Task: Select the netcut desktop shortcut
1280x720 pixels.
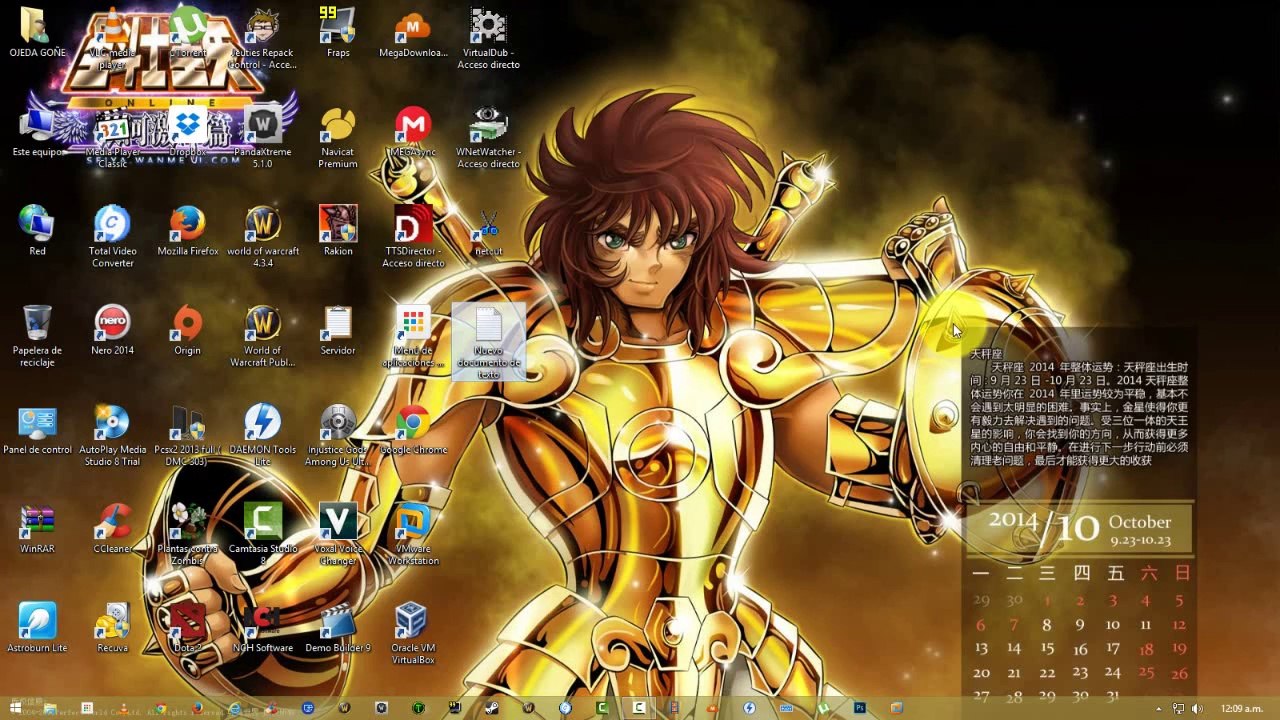Action: click(488, 231)
